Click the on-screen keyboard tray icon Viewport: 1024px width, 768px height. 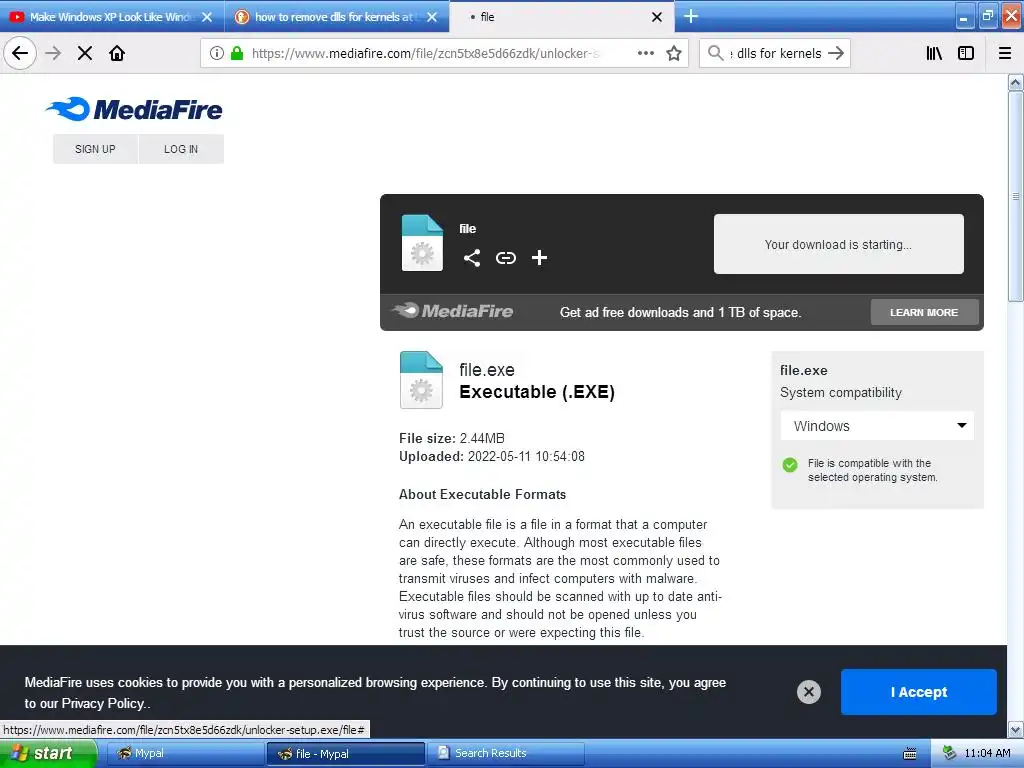[910, 754]
